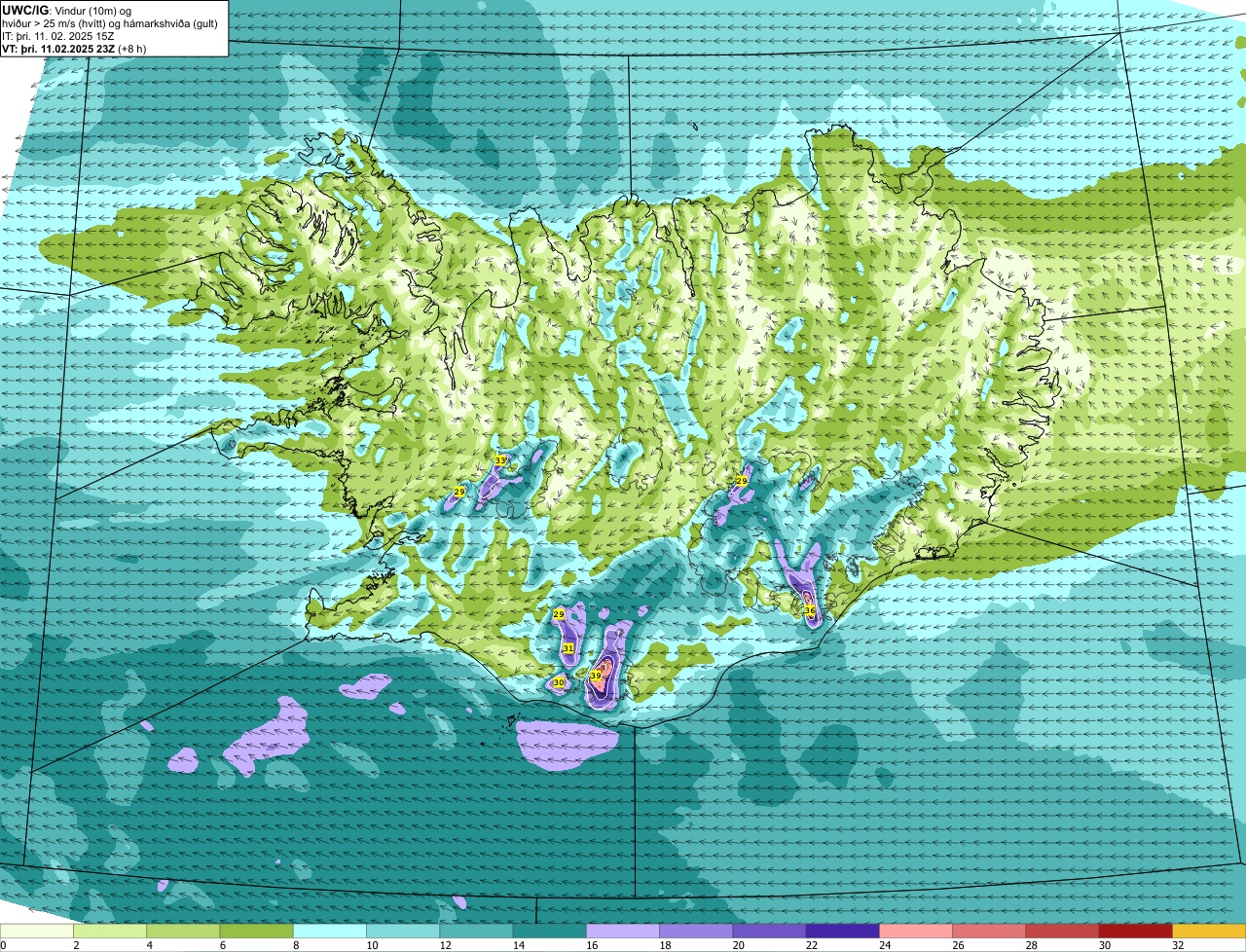This screenshot has width=1246, height=952.
Task: Click the legend swatch between 4 and 6
Action: point(183,931)
